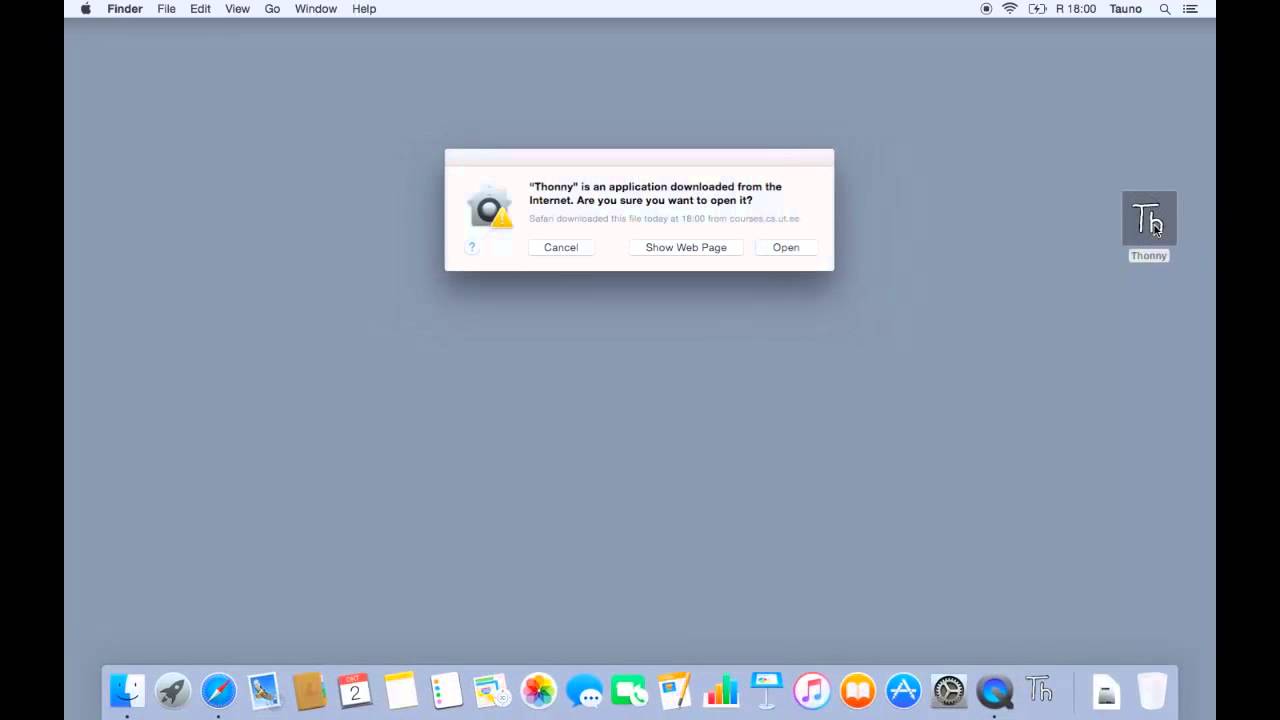Open the File menu
This screenshot has width=1280, height=720.
click(x=166, y=9)
